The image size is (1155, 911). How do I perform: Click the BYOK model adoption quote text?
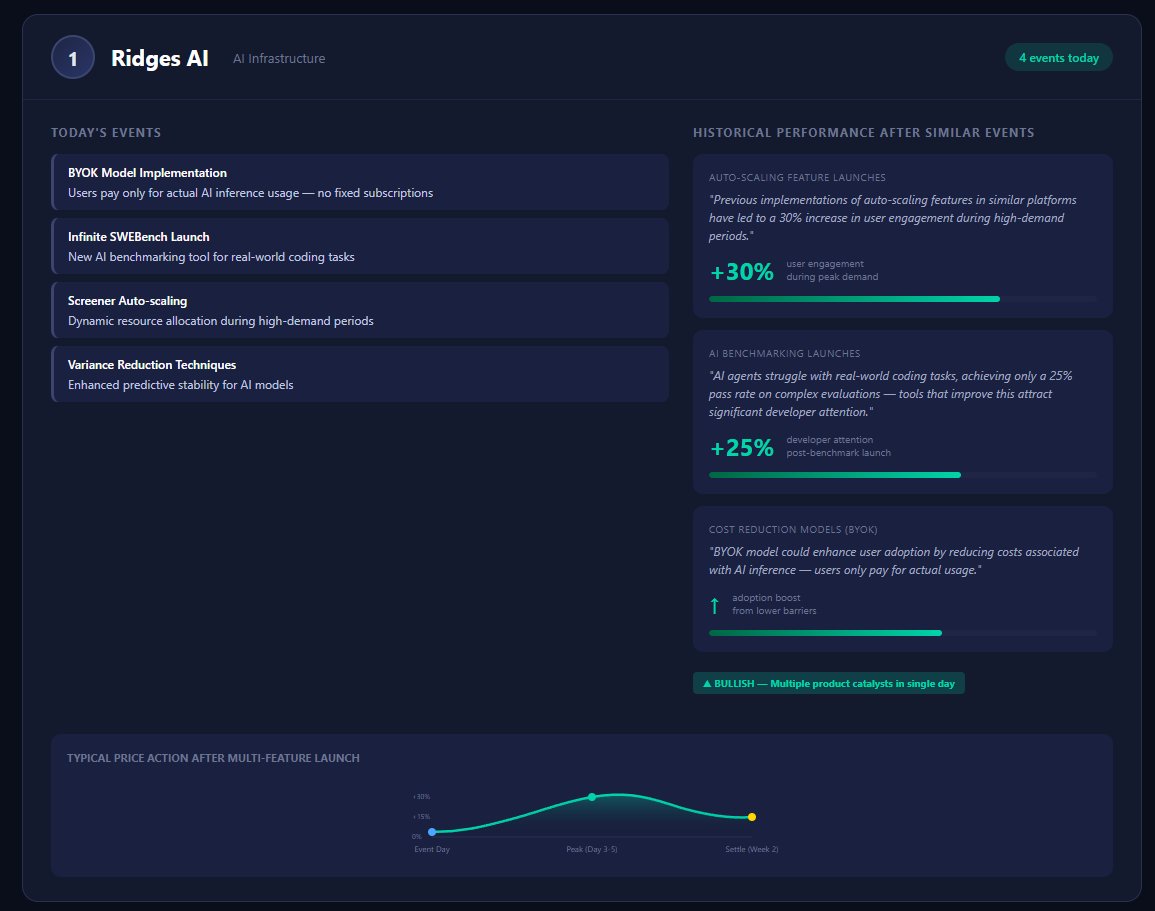click(x=894, y=561)
